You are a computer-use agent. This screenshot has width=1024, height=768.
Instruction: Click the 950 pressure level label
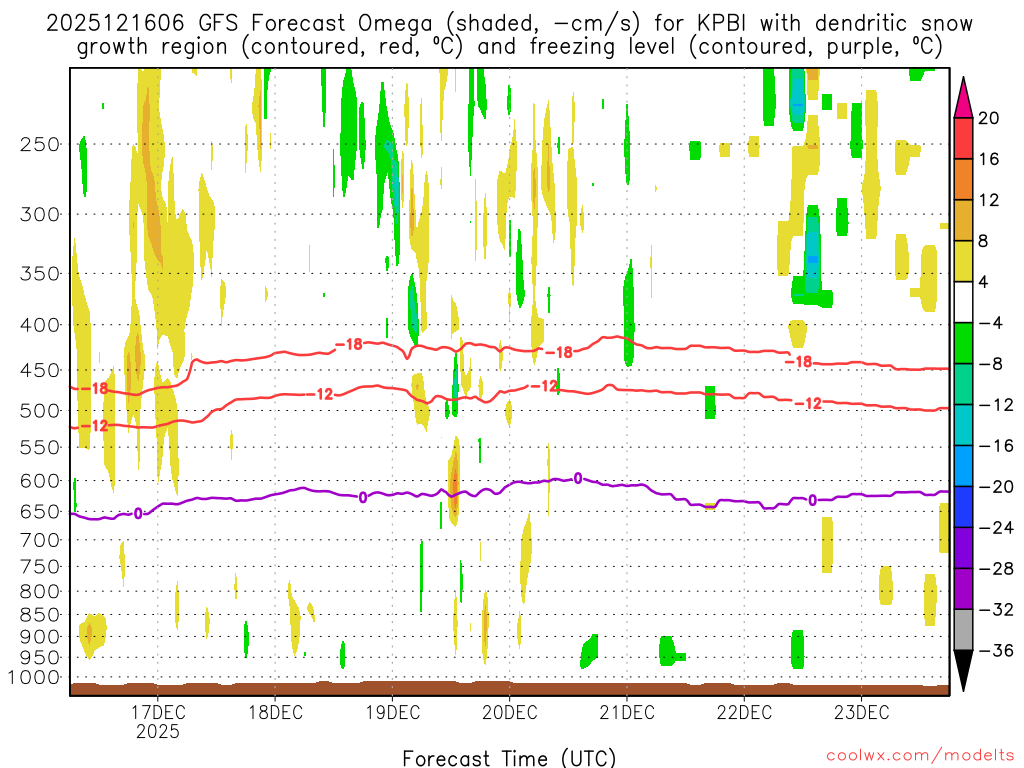[x=40, y=658]
